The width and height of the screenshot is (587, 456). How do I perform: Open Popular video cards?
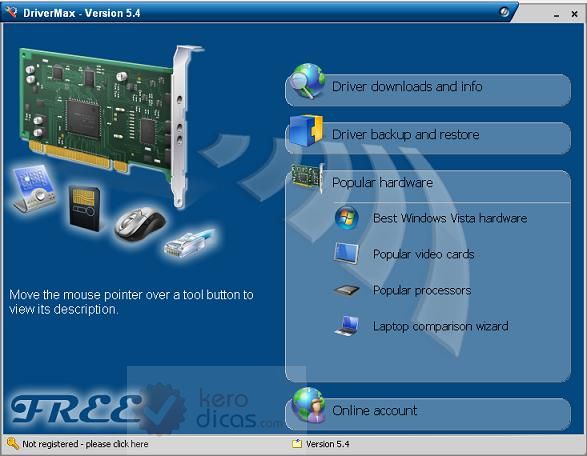[423, 254]
